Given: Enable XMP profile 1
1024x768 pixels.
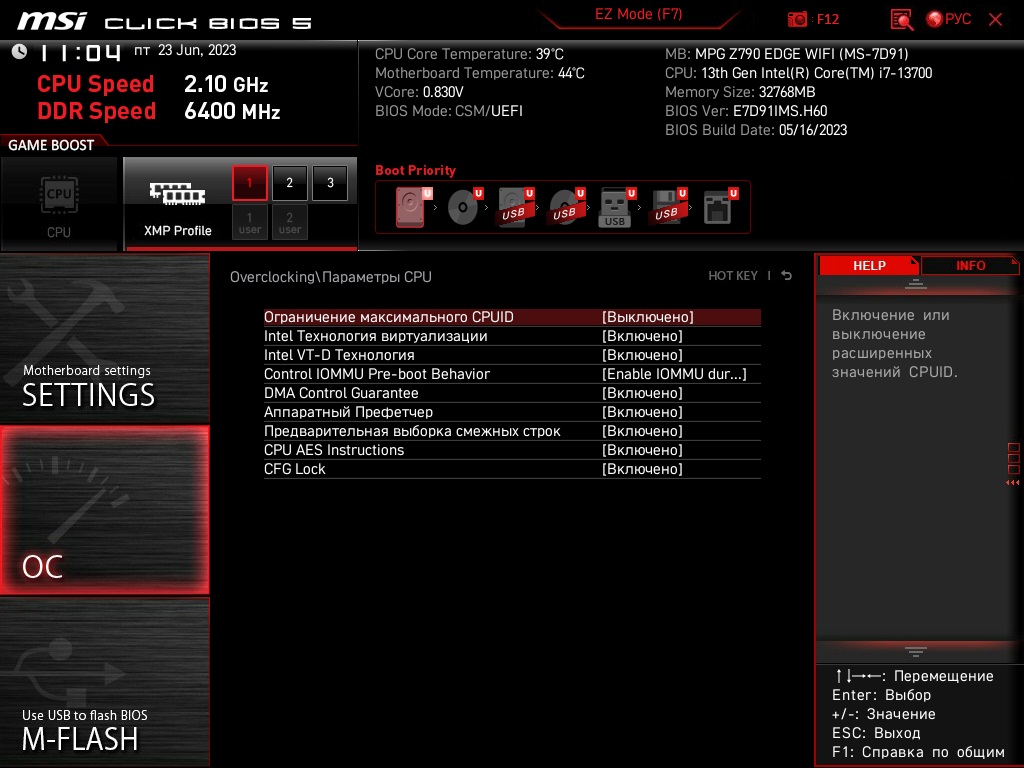Looking at the screenshot, I should pos(249,183).
